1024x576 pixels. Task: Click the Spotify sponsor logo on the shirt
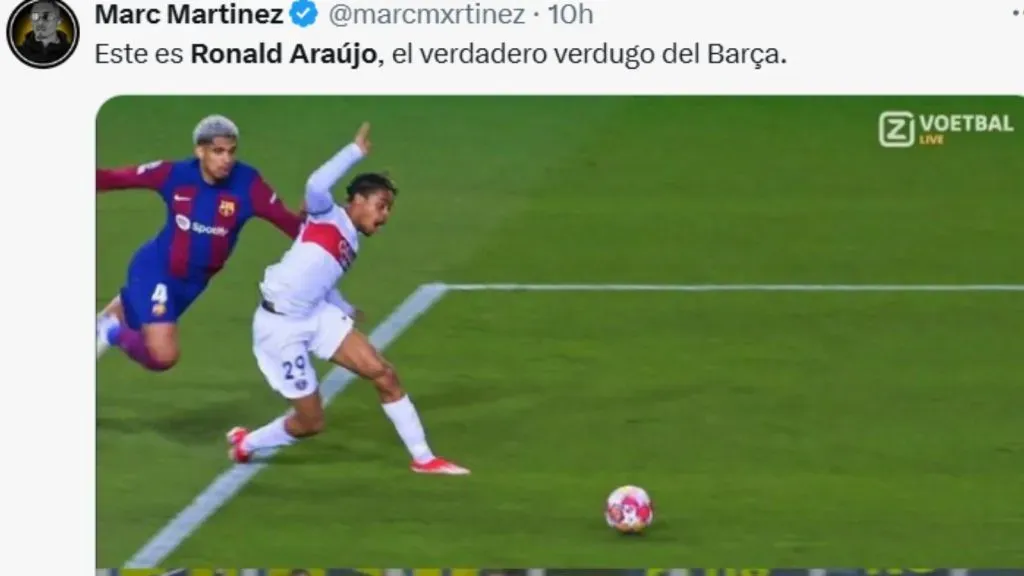[x=201, y=227]
